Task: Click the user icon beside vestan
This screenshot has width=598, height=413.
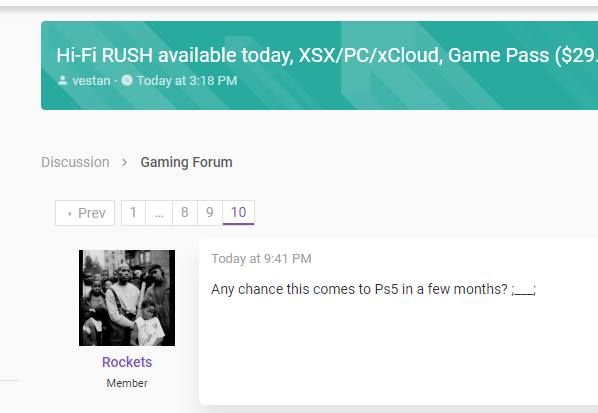Action: click(x=63, y=80)
